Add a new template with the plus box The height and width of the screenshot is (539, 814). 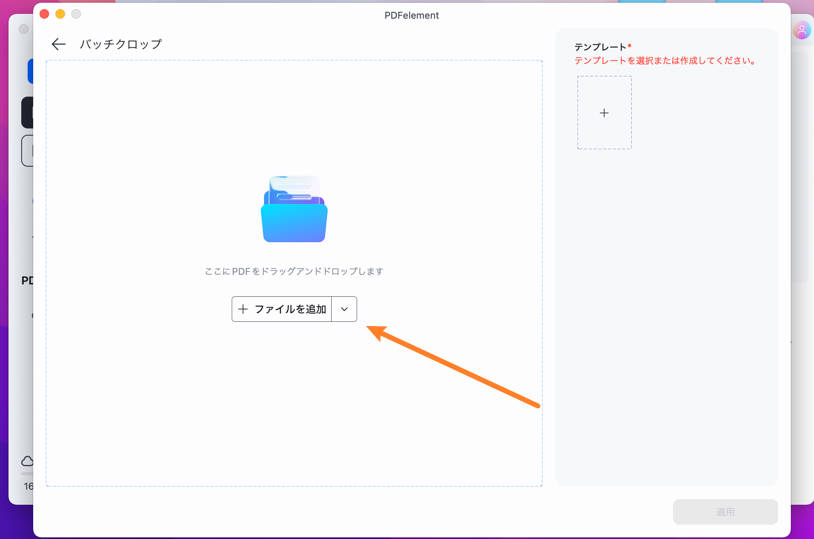[x=604, y=113]
